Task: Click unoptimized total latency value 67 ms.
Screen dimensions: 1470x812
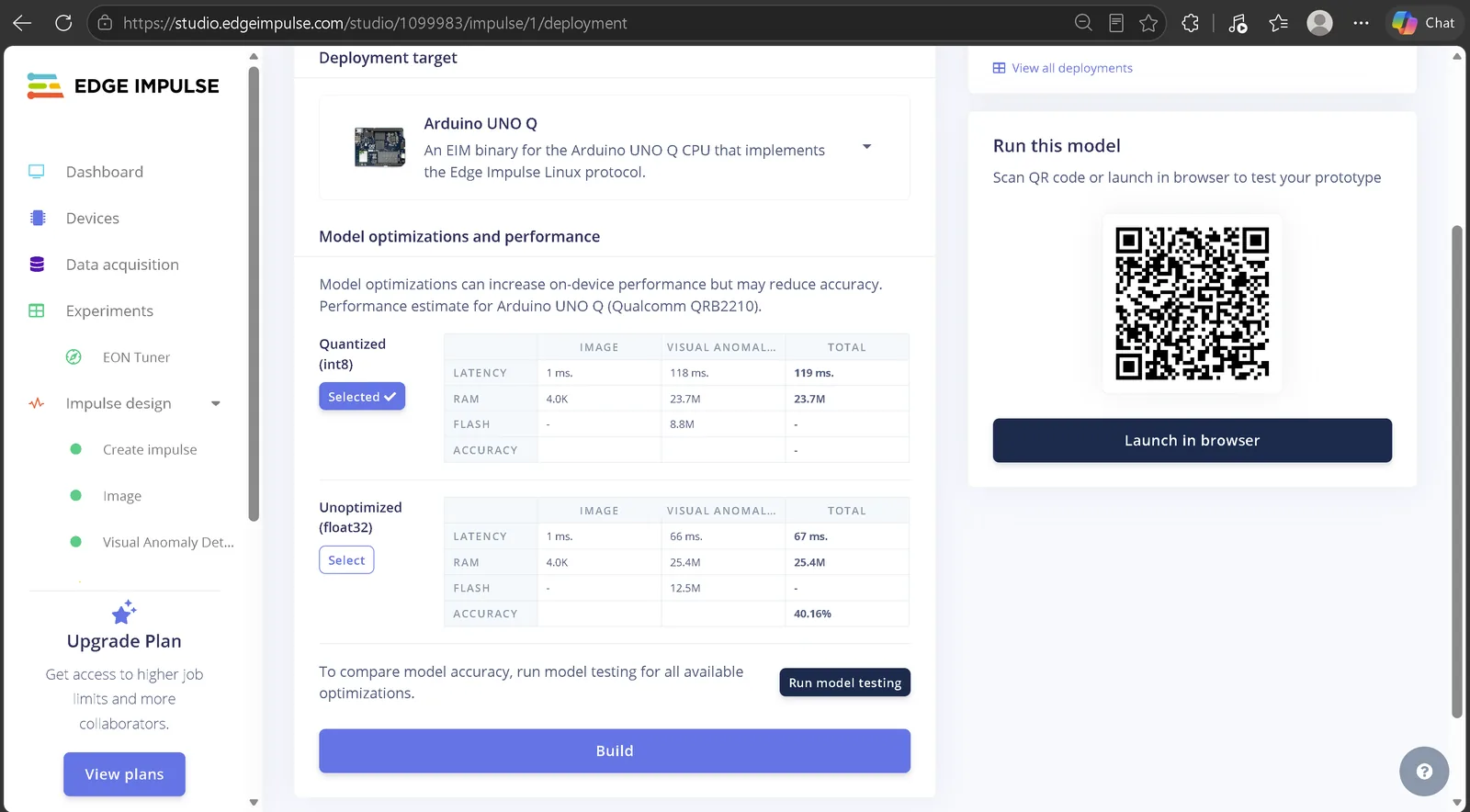Action: point(810,536)
